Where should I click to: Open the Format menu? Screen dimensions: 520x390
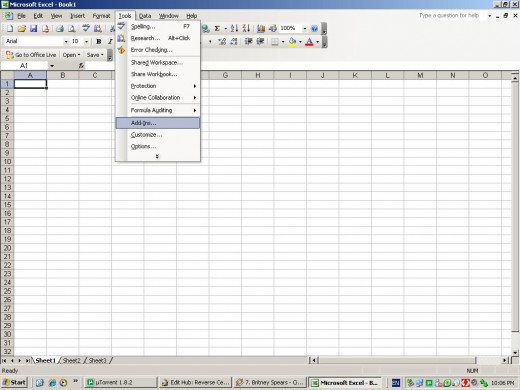(101, 16)
